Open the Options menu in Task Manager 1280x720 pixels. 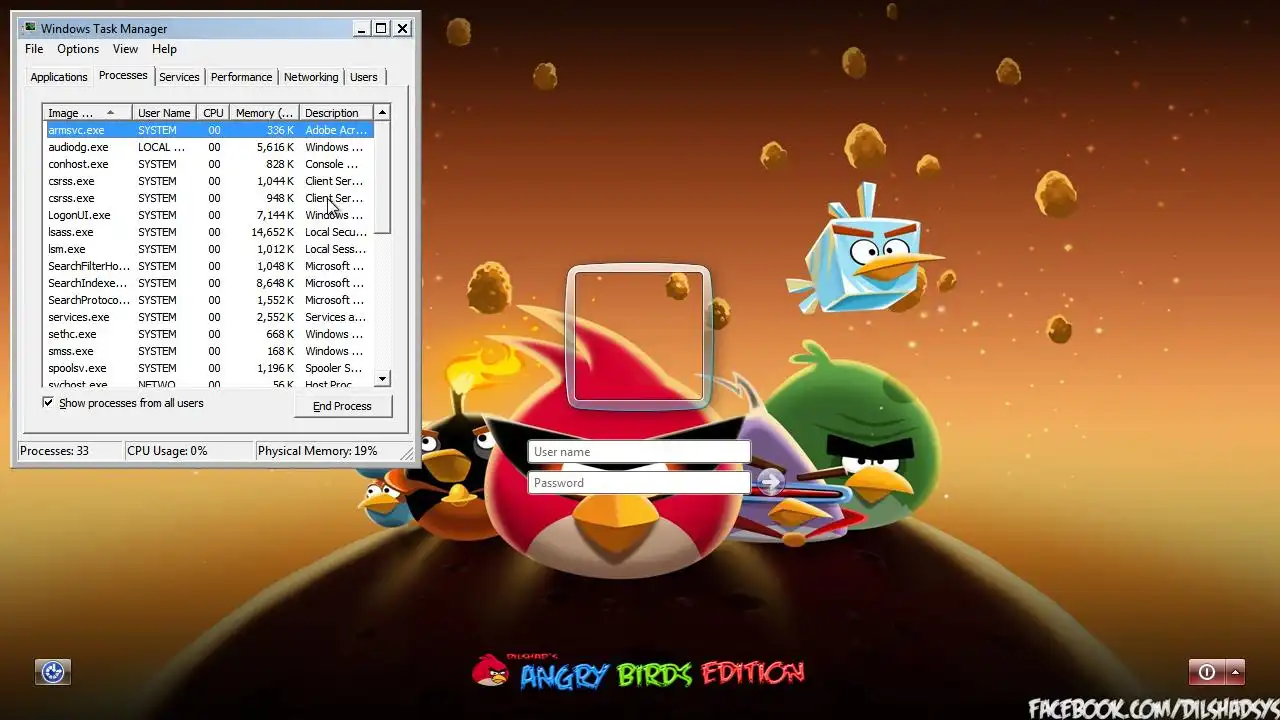(x=78, y=49)
